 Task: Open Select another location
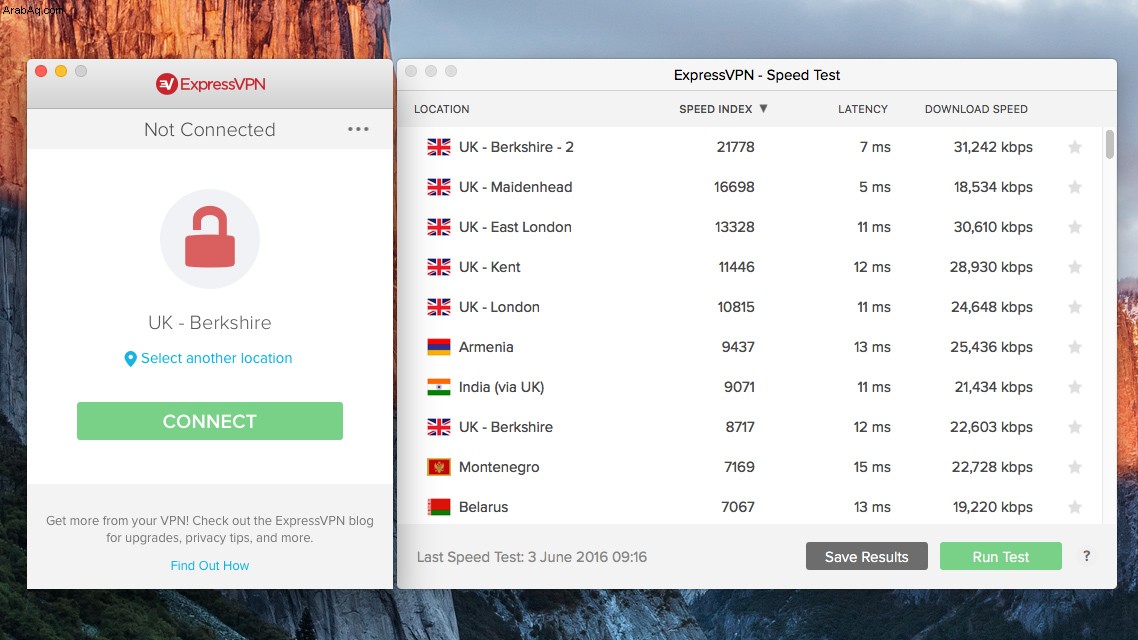point(216,358)
